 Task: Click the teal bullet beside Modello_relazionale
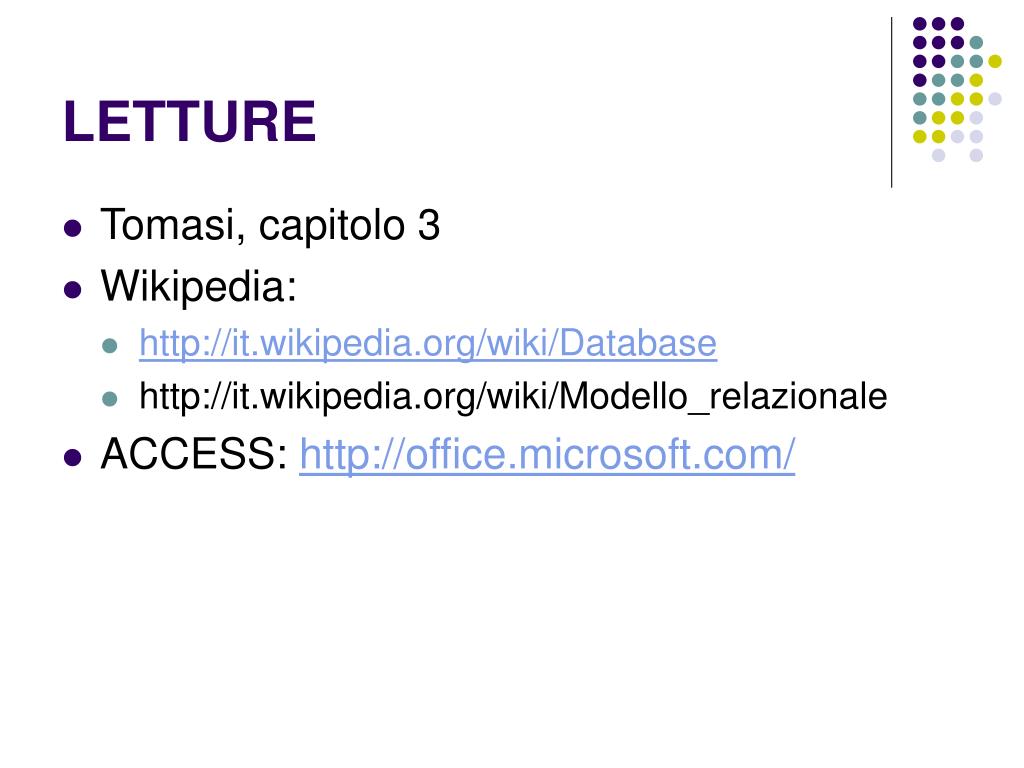tap(110, 398)
